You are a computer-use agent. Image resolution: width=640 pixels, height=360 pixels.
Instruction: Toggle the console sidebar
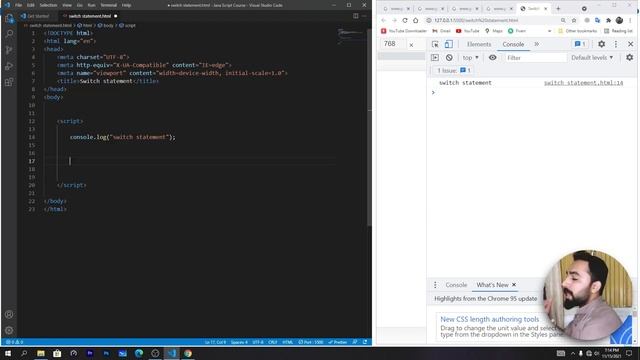pos(435,58)
